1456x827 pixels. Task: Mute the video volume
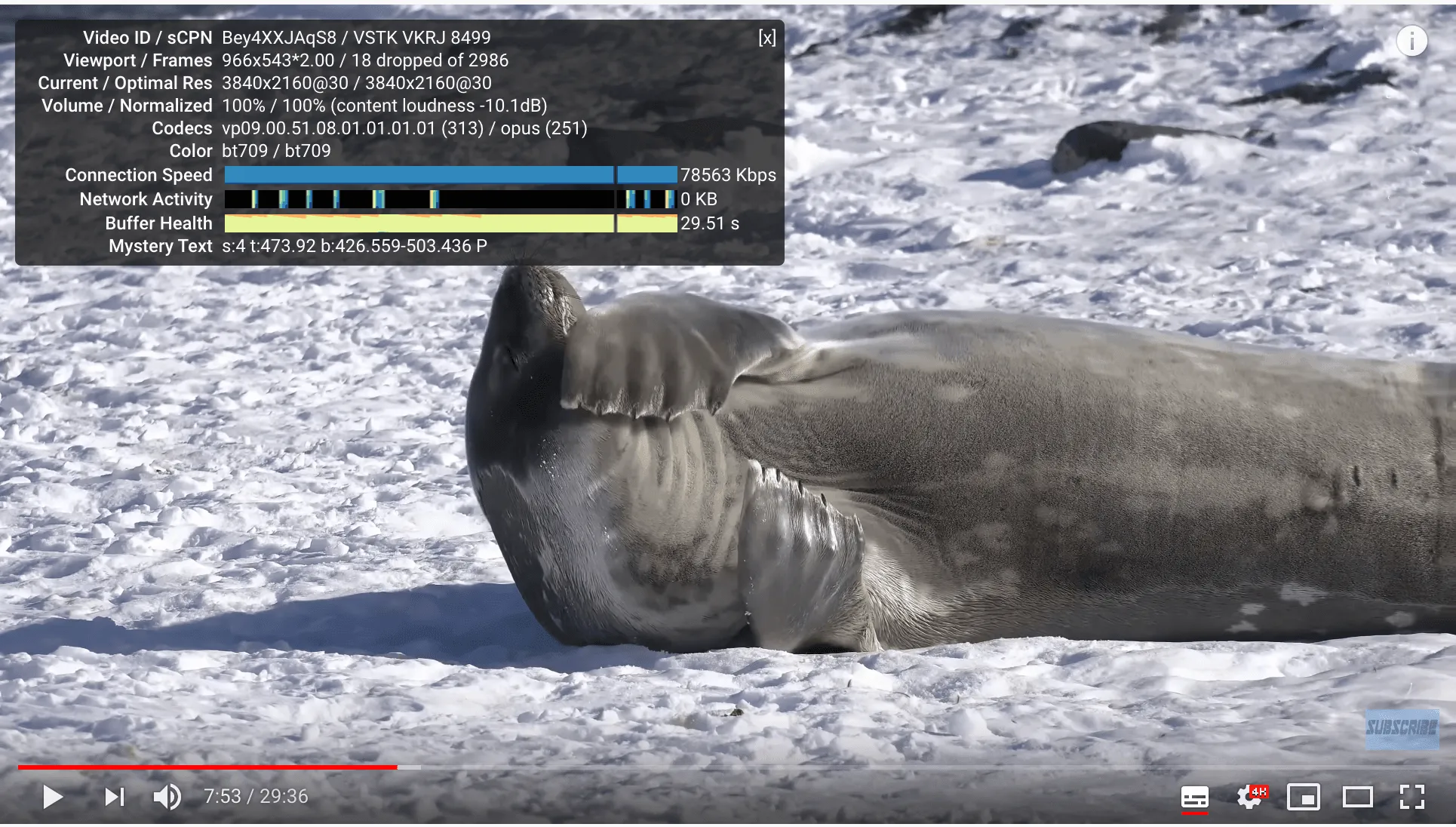tap(167, 797)
